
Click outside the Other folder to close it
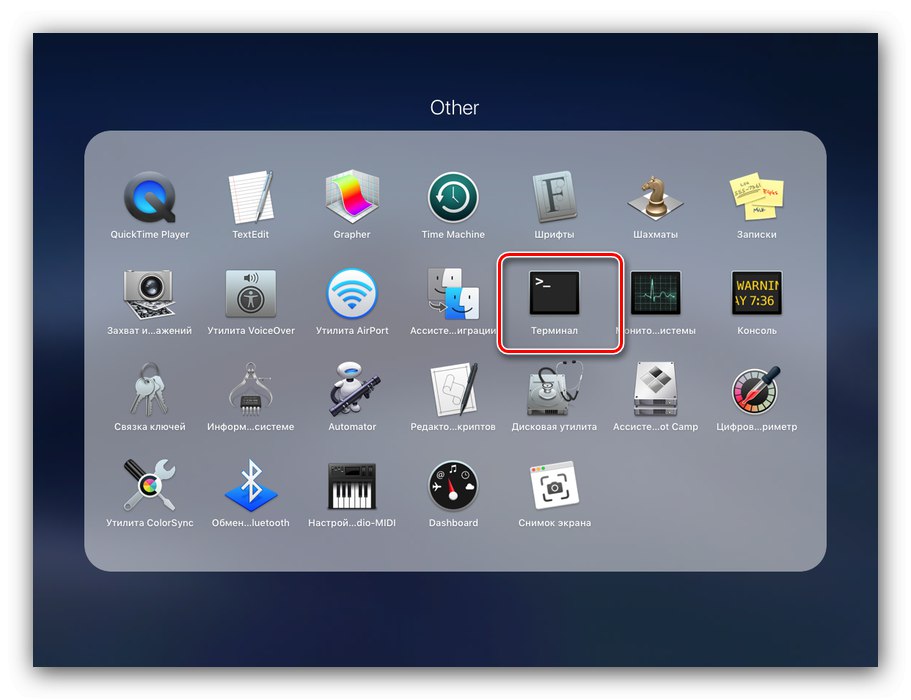click(x=455, y=640)
